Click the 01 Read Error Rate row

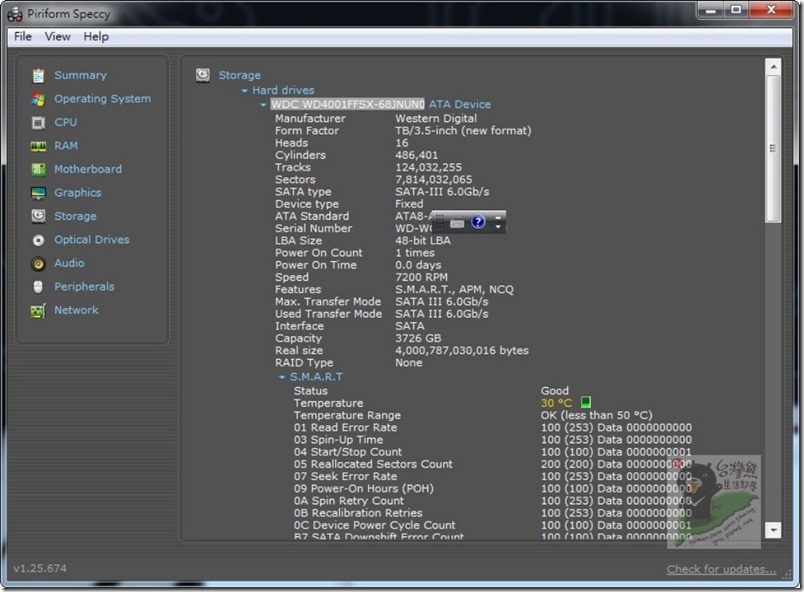coord(492,427)
